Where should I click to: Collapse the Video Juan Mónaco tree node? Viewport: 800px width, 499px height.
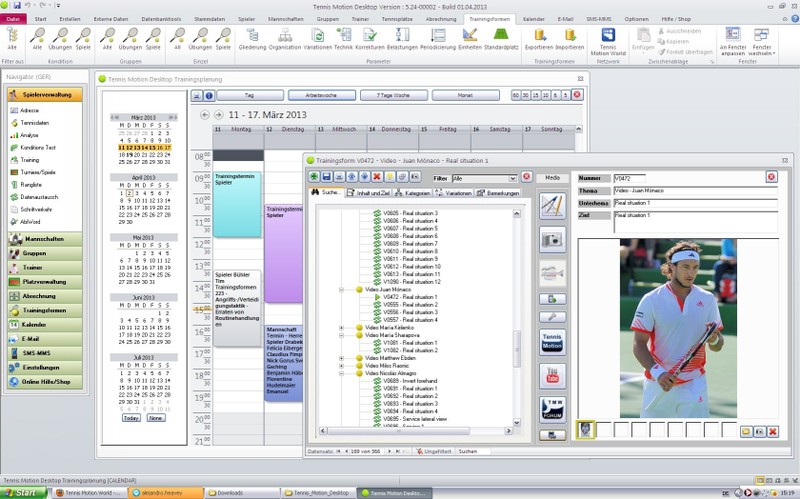click(342, 289)
